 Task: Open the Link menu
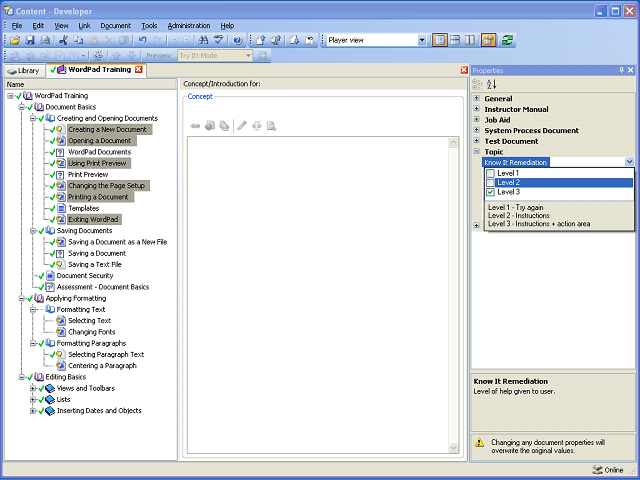[84, 26]
